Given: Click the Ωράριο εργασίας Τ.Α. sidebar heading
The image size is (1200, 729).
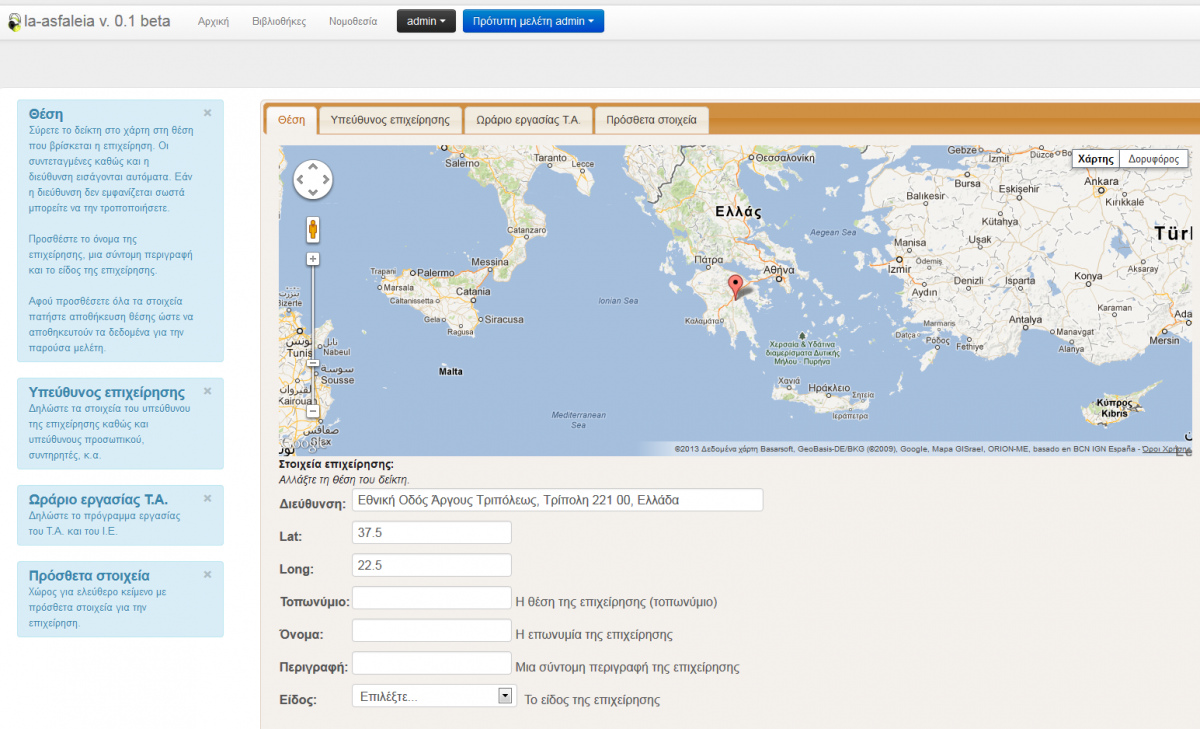Looking at the screenshot, I should pyautogui.click(x=99, y=499).
